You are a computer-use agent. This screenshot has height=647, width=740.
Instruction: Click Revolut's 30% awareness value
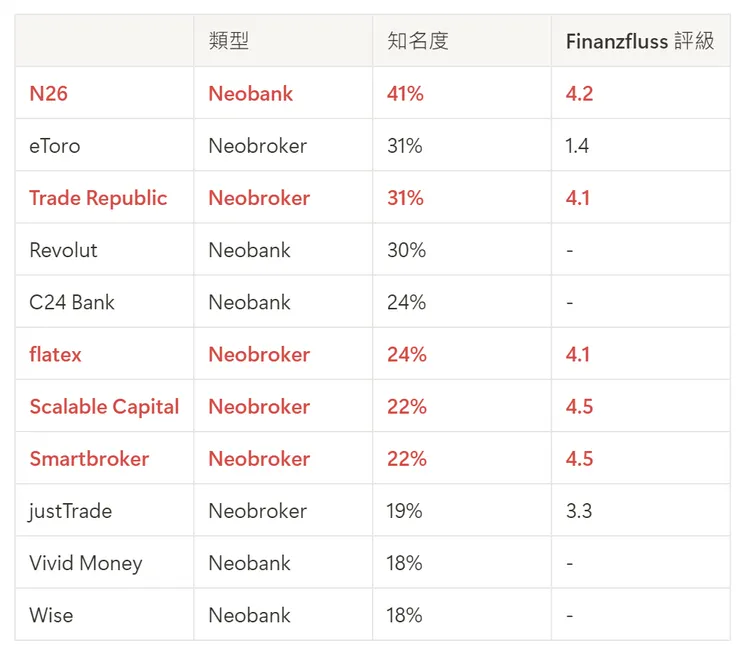[406, 250]
